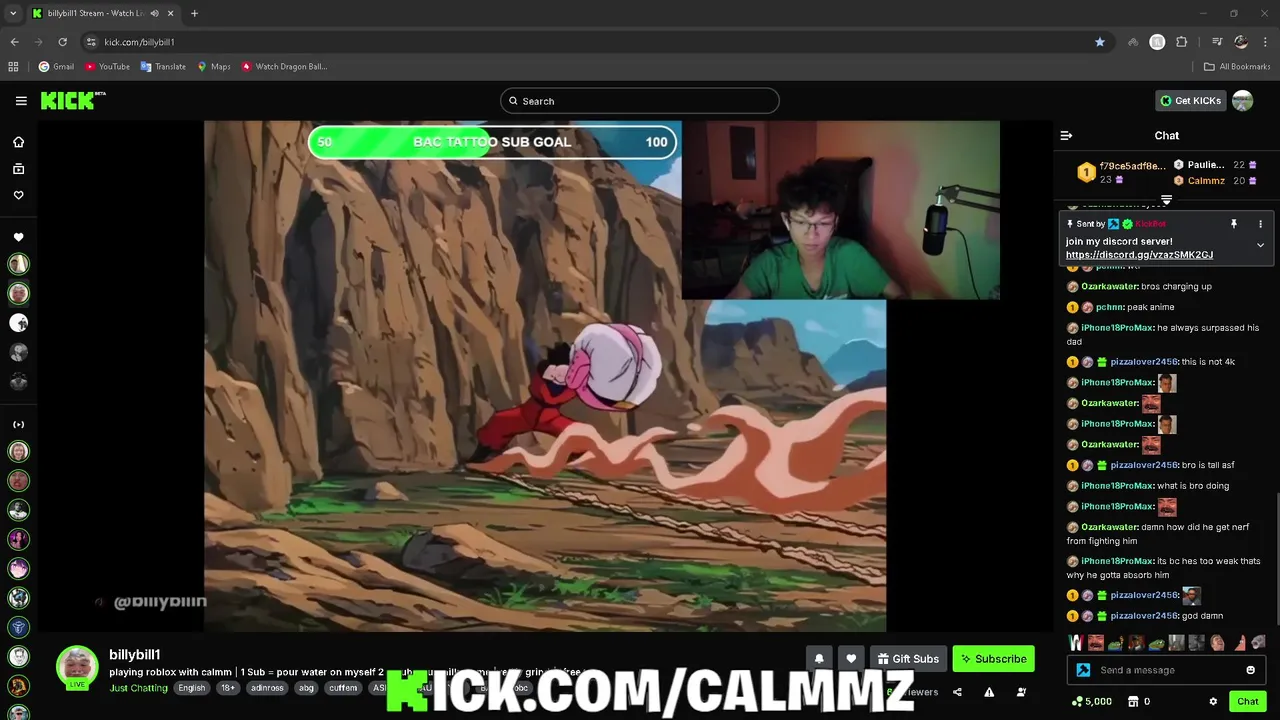Reload the browser page

(62, 42)
